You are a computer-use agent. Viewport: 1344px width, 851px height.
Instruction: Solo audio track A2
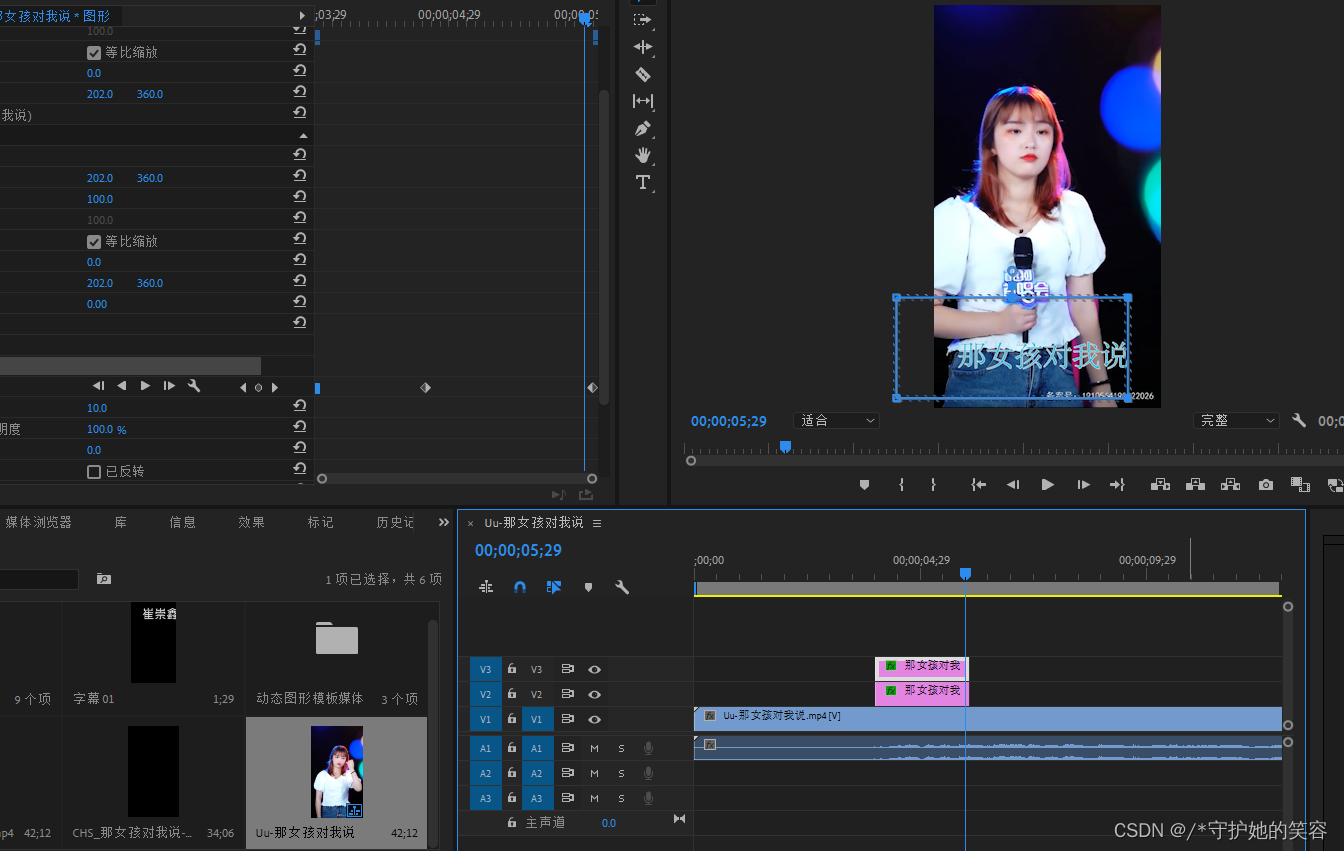(621, 773)
